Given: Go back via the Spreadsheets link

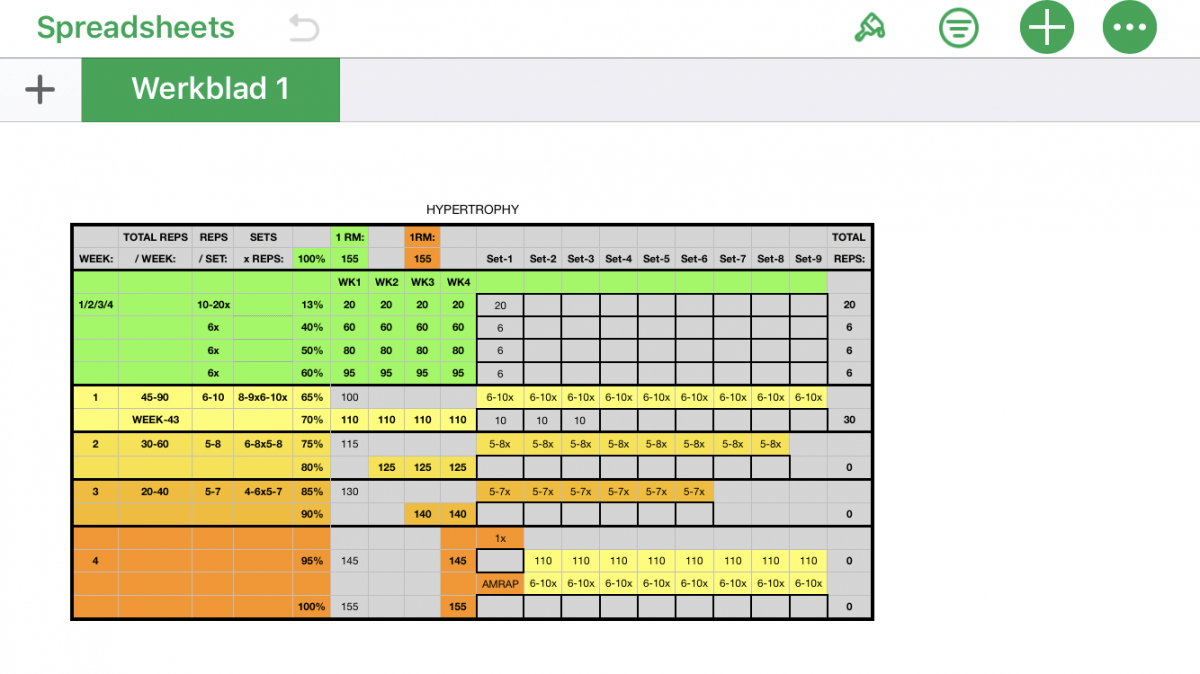Looking at the screenshot, I should click(x=136, y=28).
